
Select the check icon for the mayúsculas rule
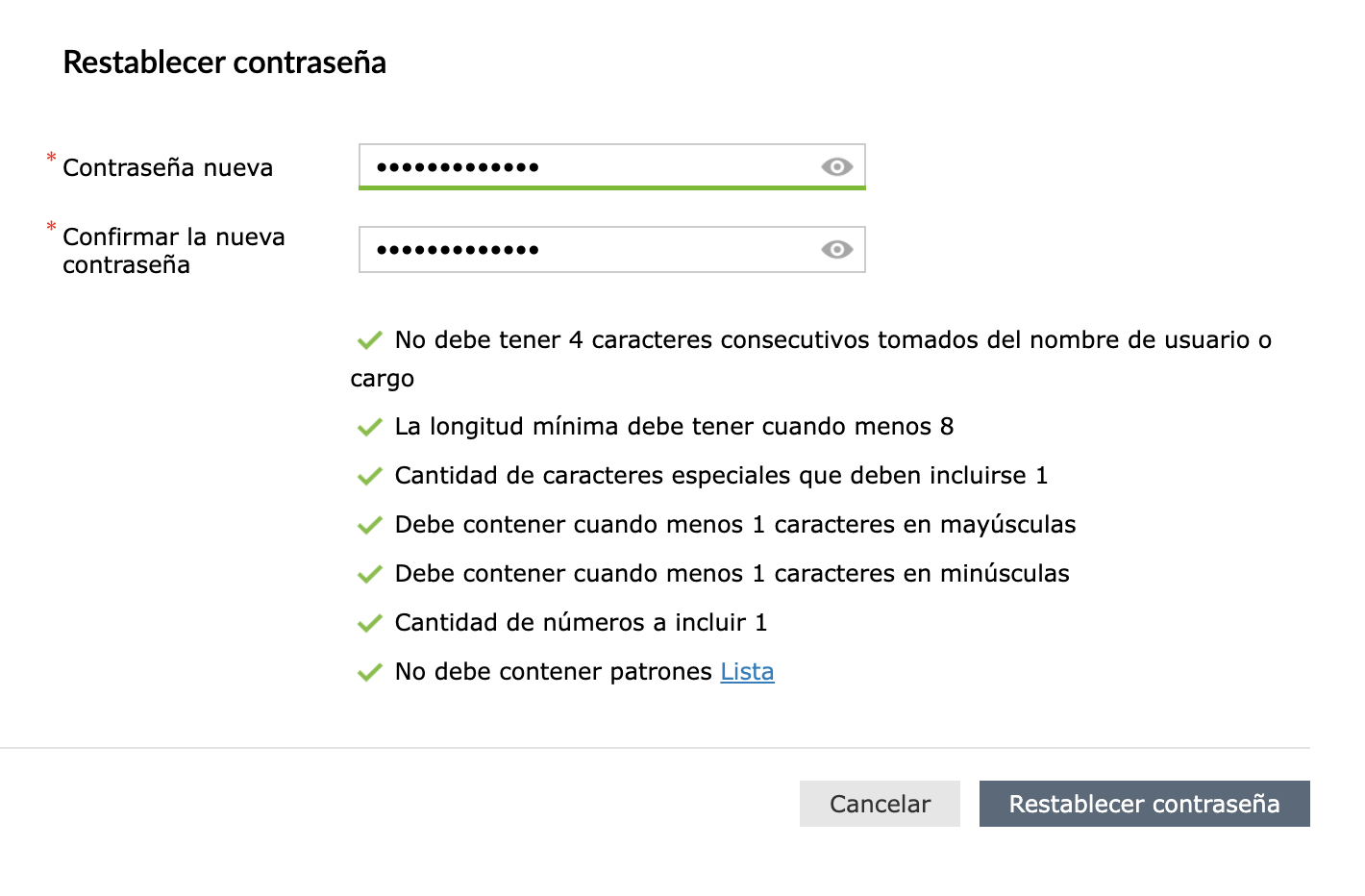369,525
